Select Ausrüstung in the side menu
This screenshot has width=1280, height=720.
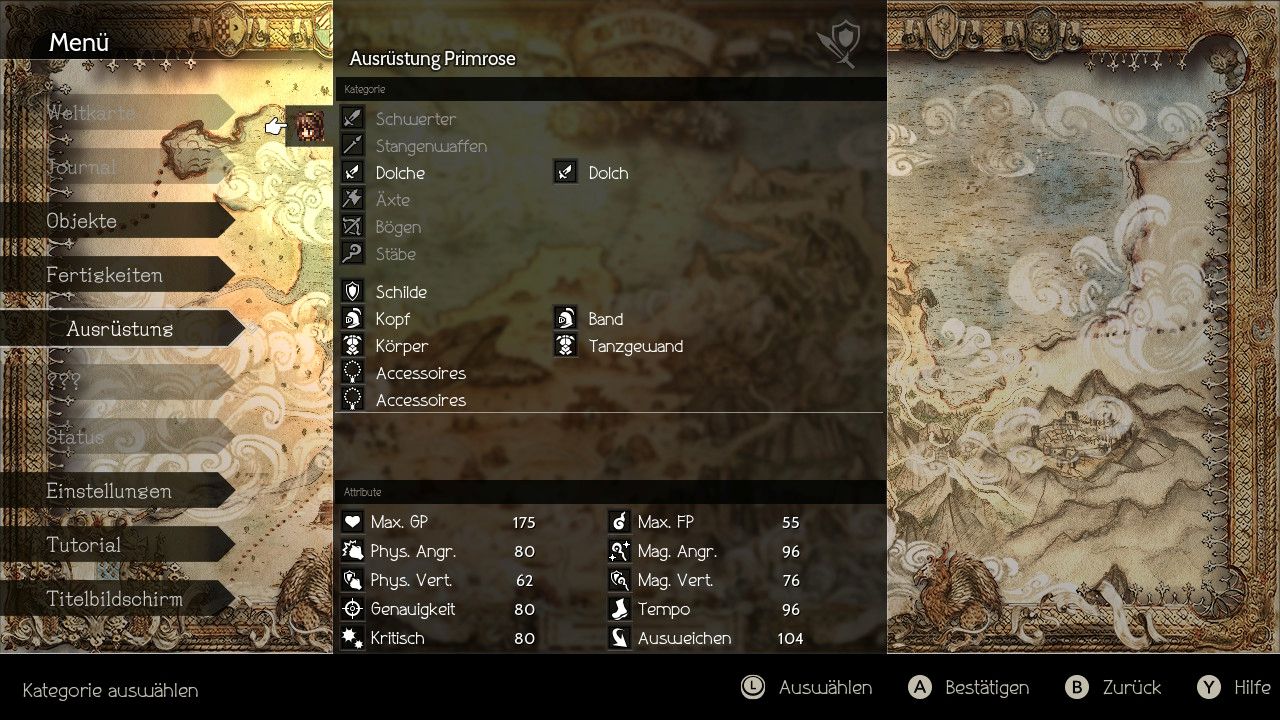coord(122,329)
